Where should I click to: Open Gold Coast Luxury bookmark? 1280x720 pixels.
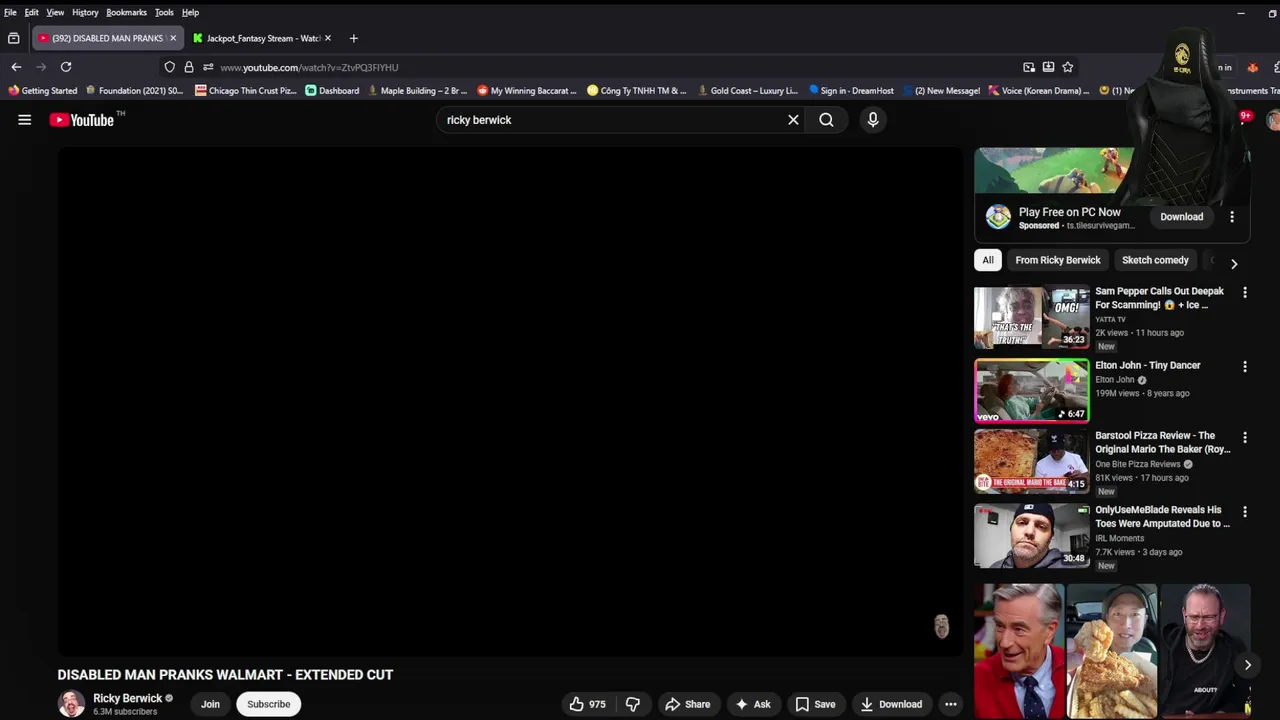(747, 91)
